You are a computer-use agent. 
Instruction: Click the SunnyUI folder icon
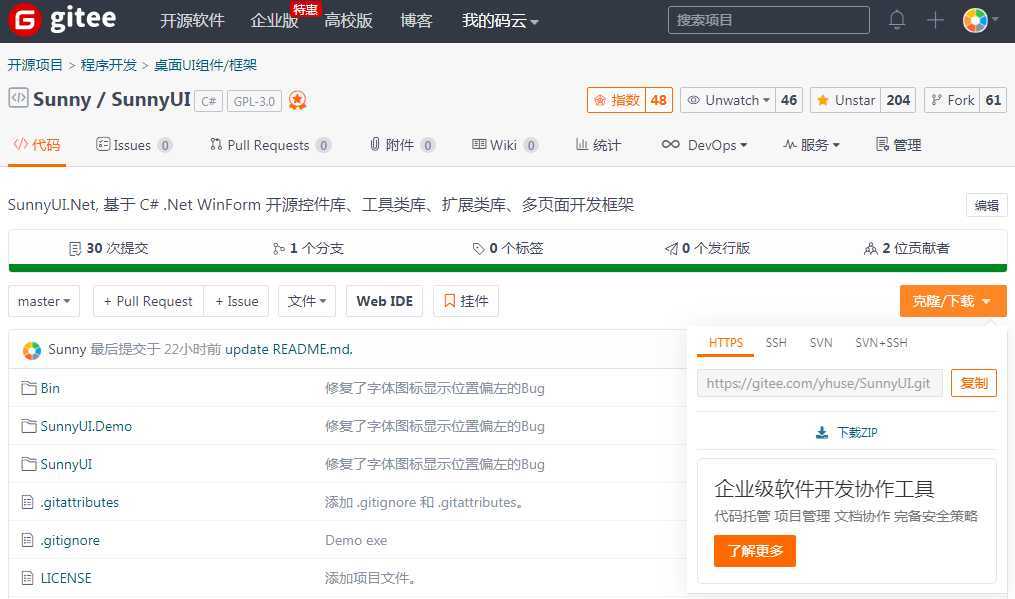(28, 464)
